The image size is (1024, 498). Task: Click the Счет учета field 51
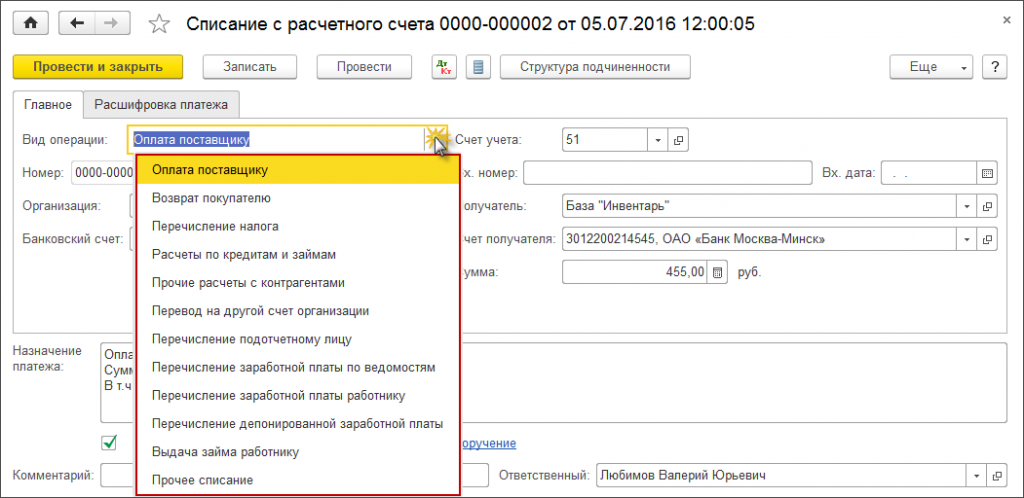pyautogui.click(x=605, y=140)
